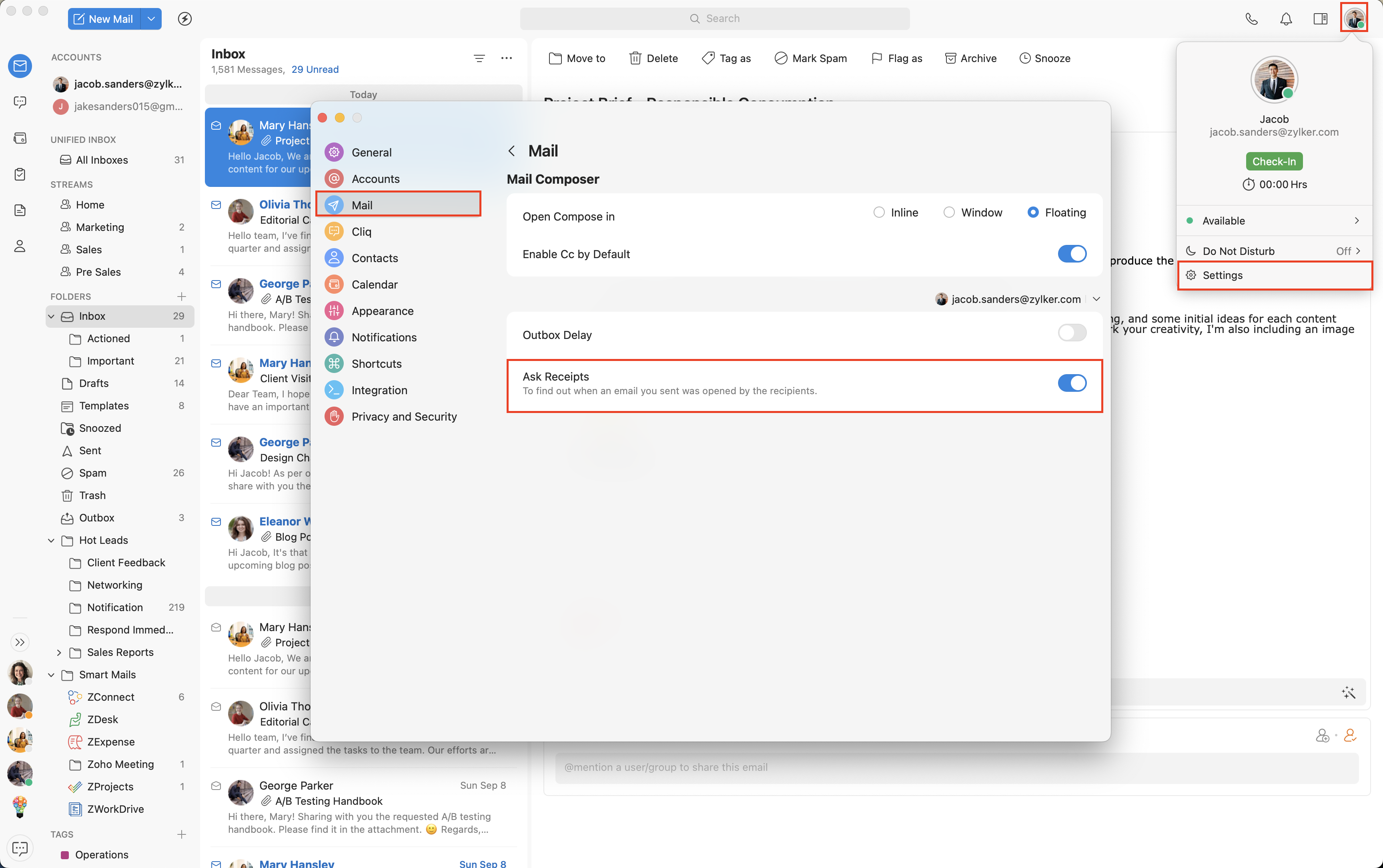Viewport: 1383px width, 868px height.
Task: Click the Snooze toolbar icon
Action: (1025, 58)
